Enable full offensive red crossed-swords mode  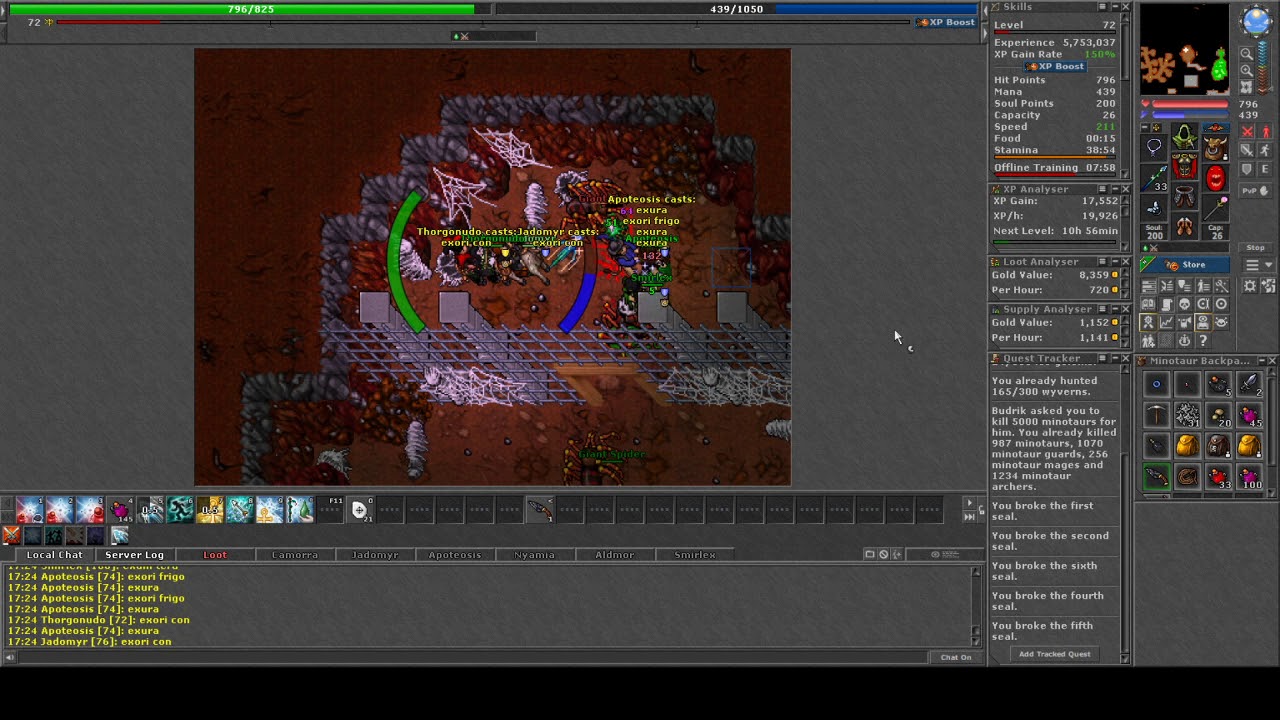[x=1246, y=131]
